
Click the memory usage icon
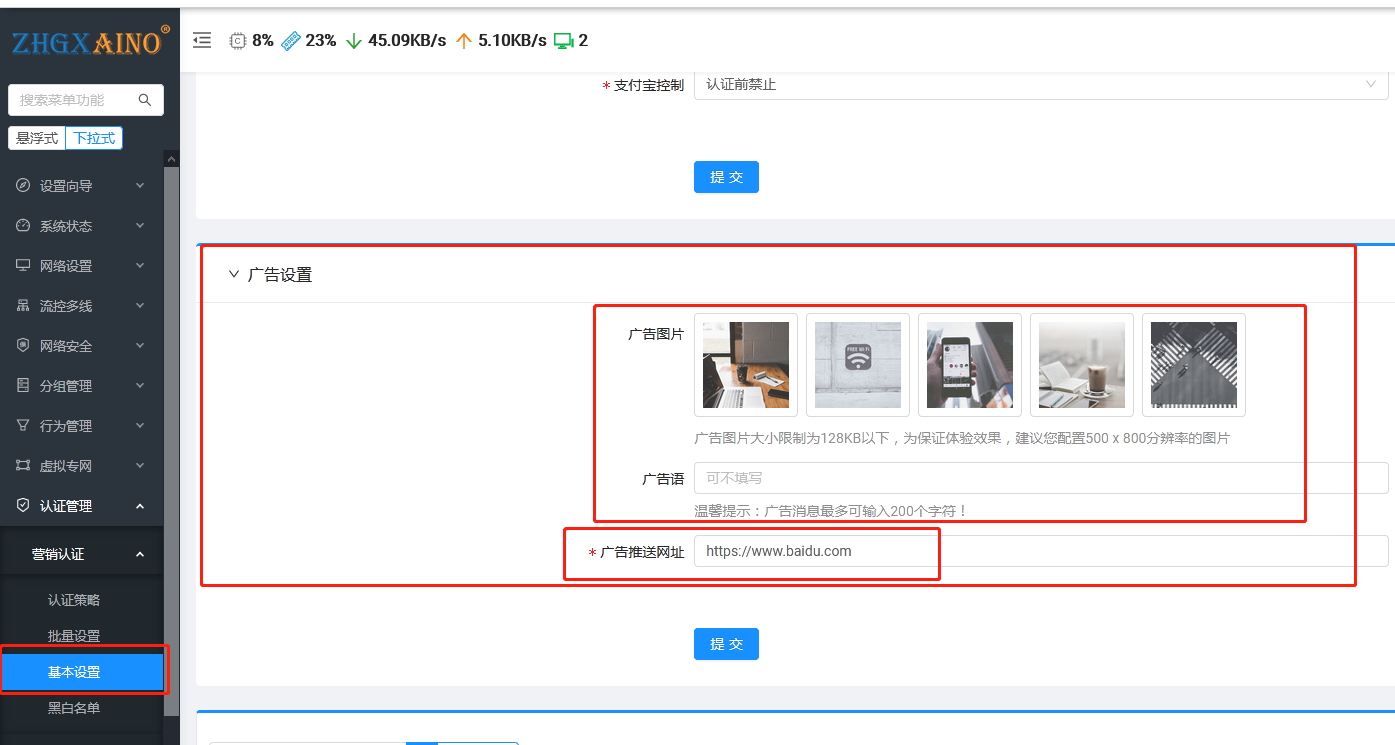tap(291, 40)
